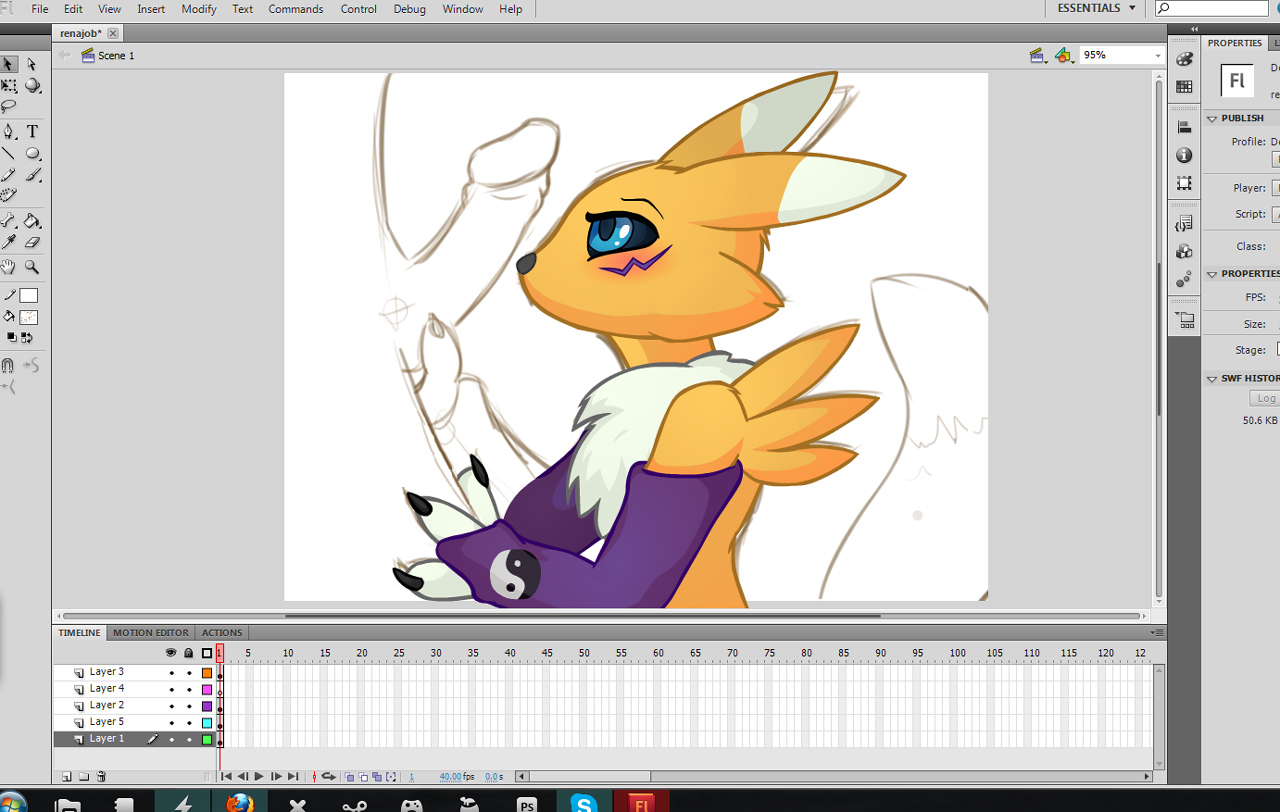
Task: Open the Project panel icon
Action: click(1185, 320)
